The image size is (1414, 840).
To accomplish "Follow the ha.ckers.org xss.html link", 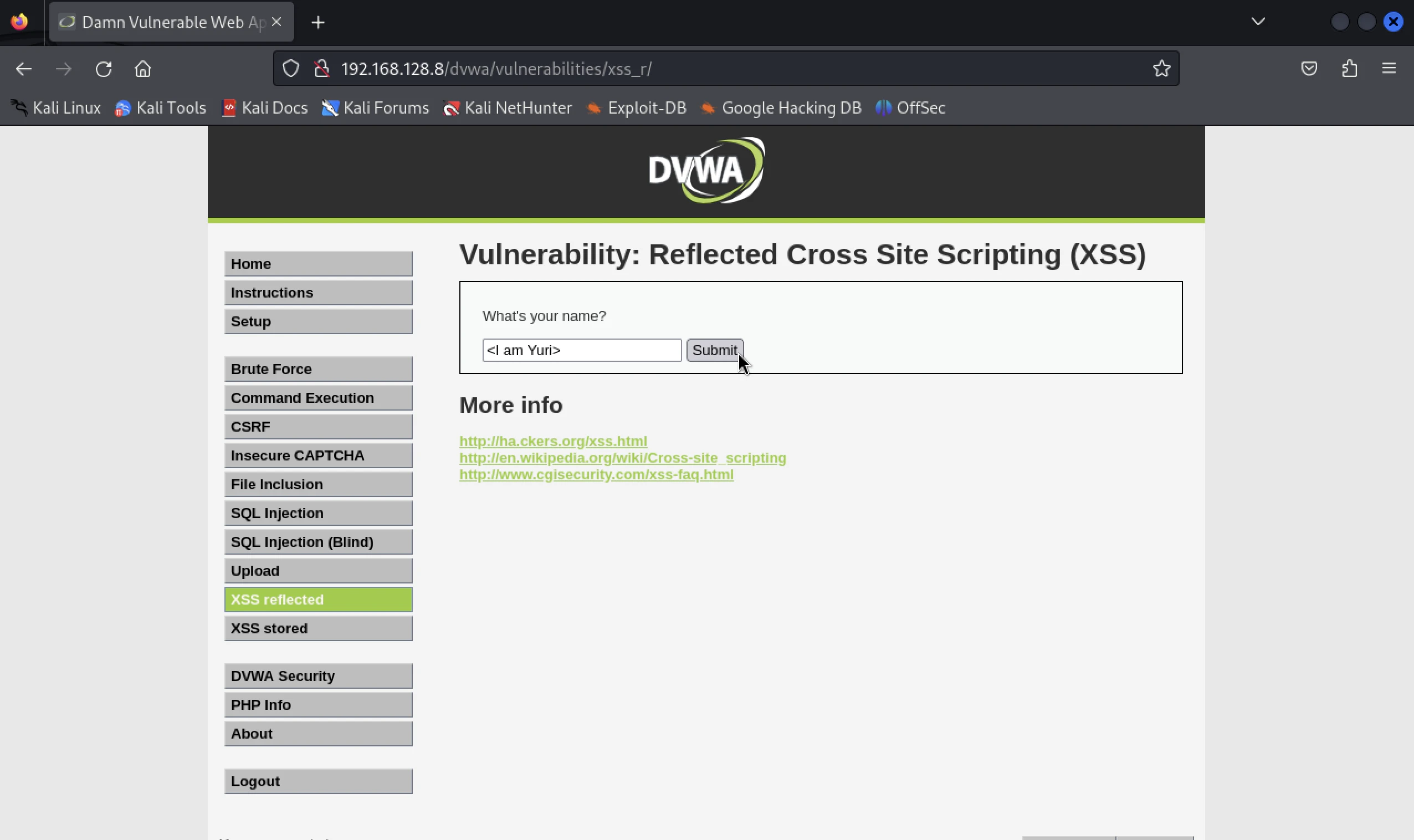I will 553,441.
